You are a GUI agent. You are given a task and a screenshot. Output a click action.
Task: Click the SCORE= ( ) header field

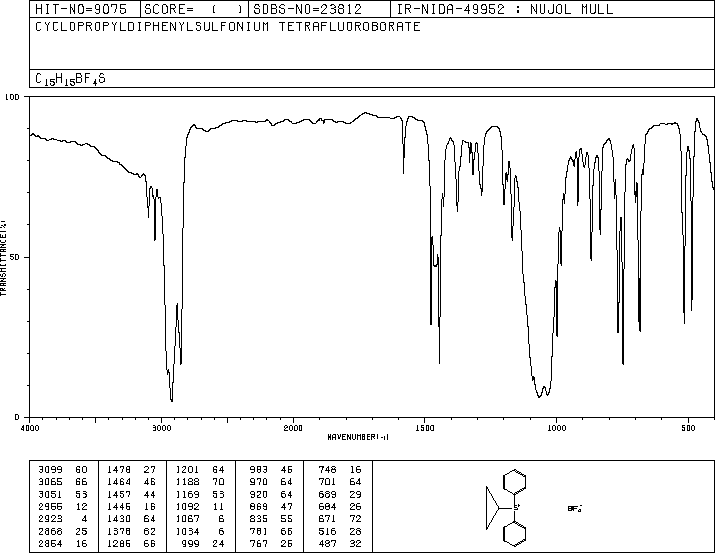[x=193, y=9]
